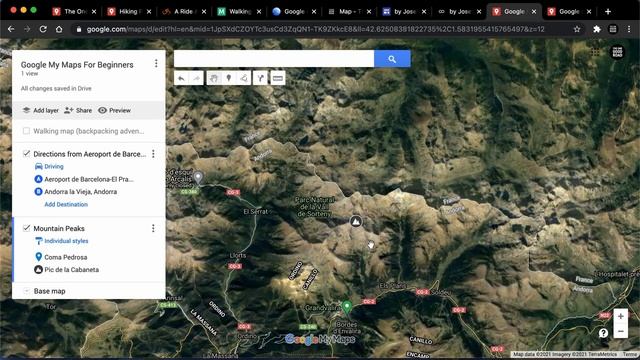Click the El Serrat map label
Image resolution: width=640 pixels, height=360 pixels.
click(256, 211)
